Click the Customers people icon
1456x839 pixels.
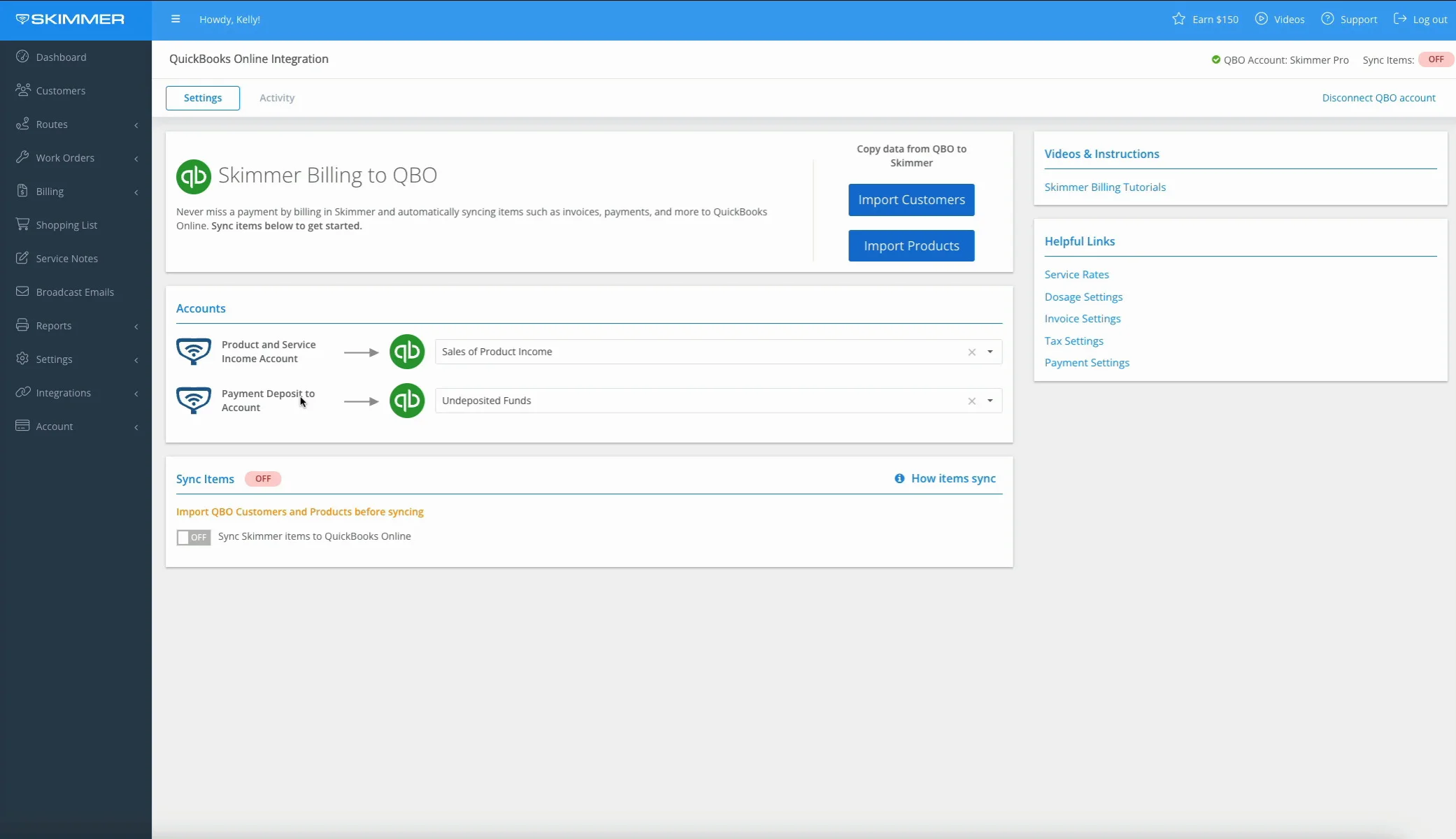coord(22,90)
